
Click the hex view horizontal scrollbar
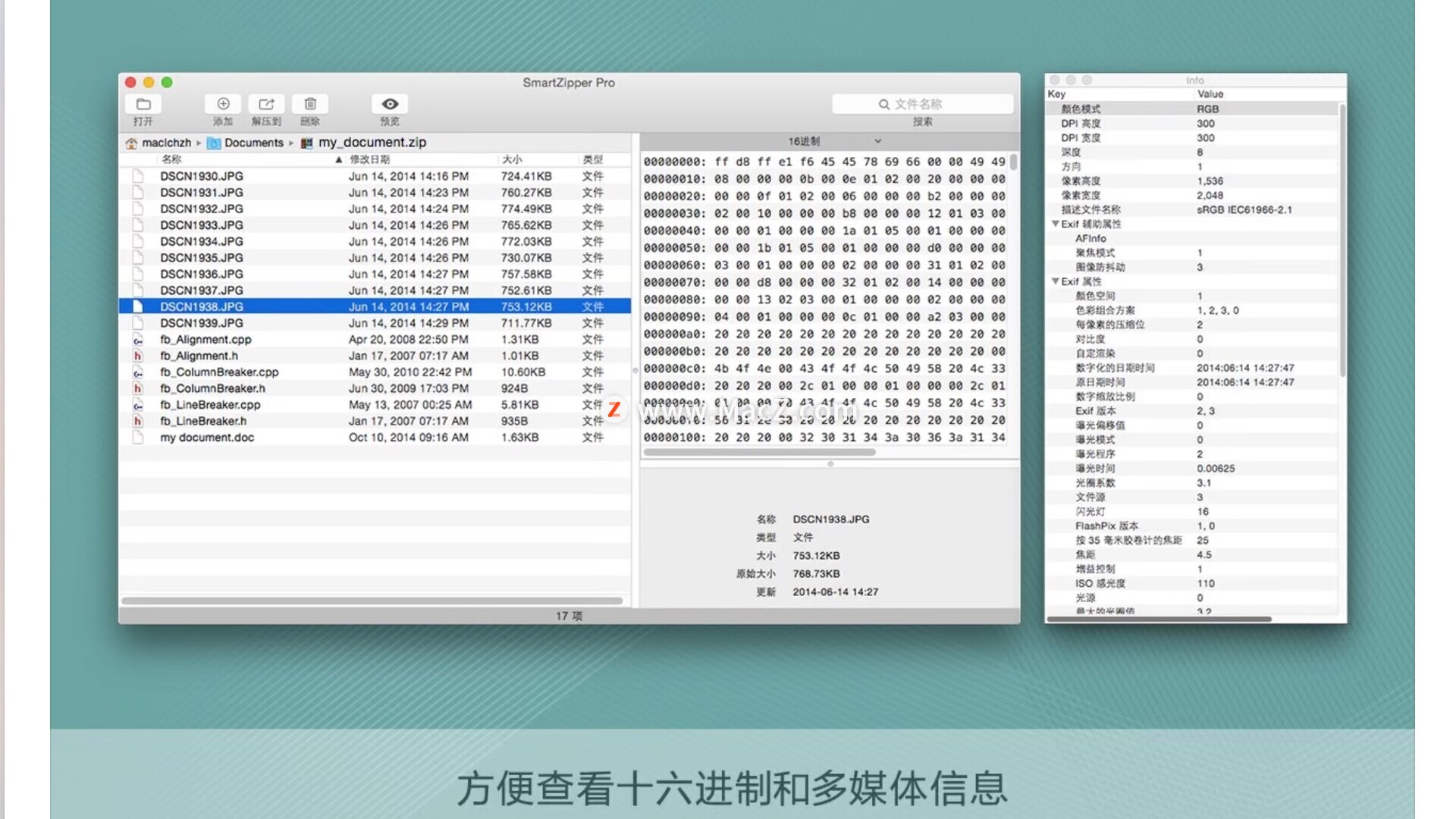759,452
